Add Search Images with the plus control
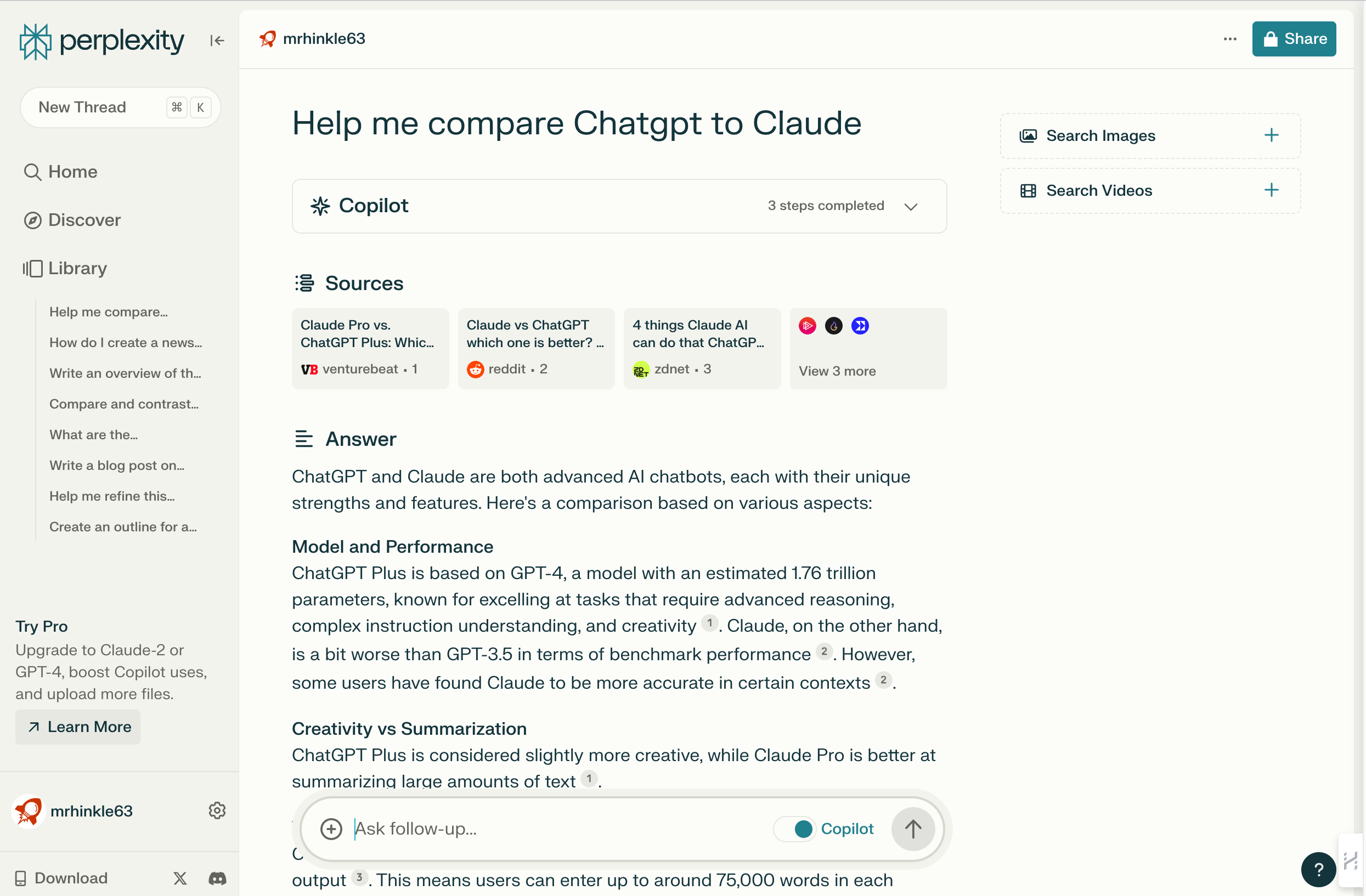1366x896 pixels. [x=1272, y=135]
